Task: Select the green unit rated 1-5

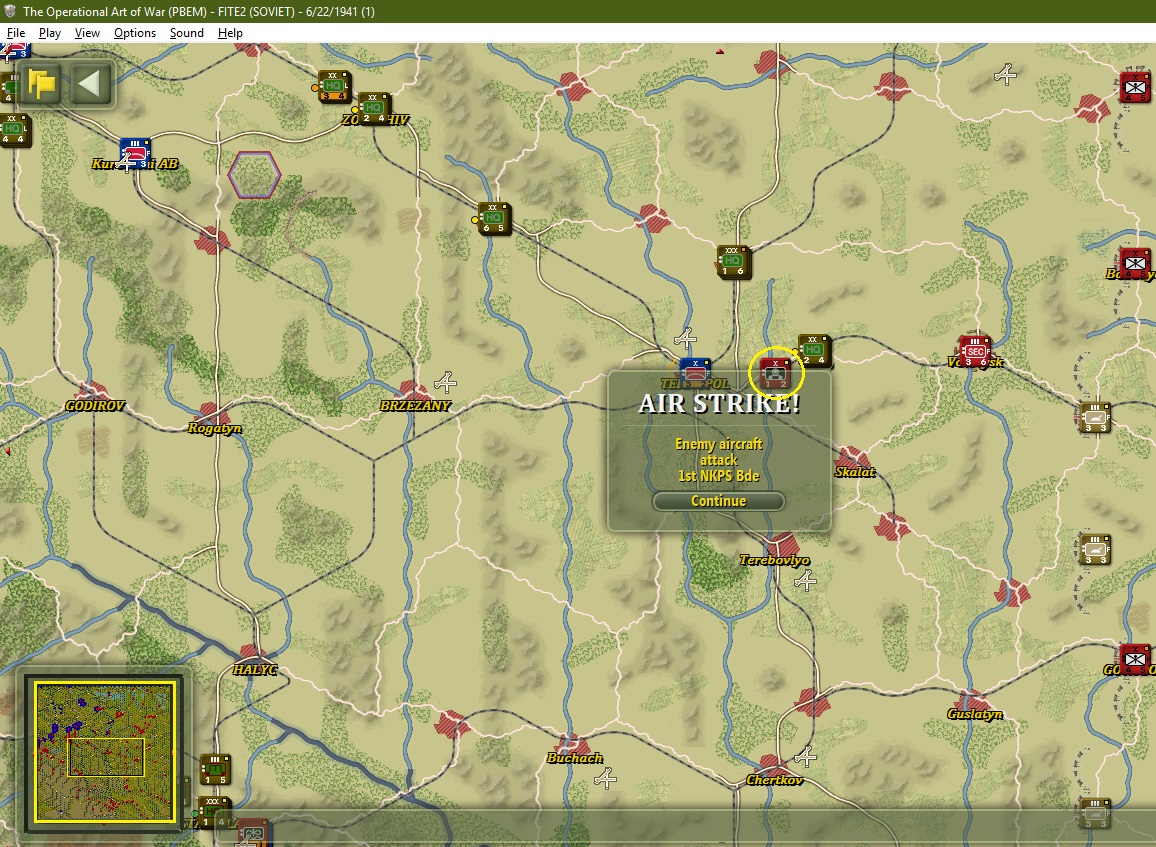Action: point(215,770)
